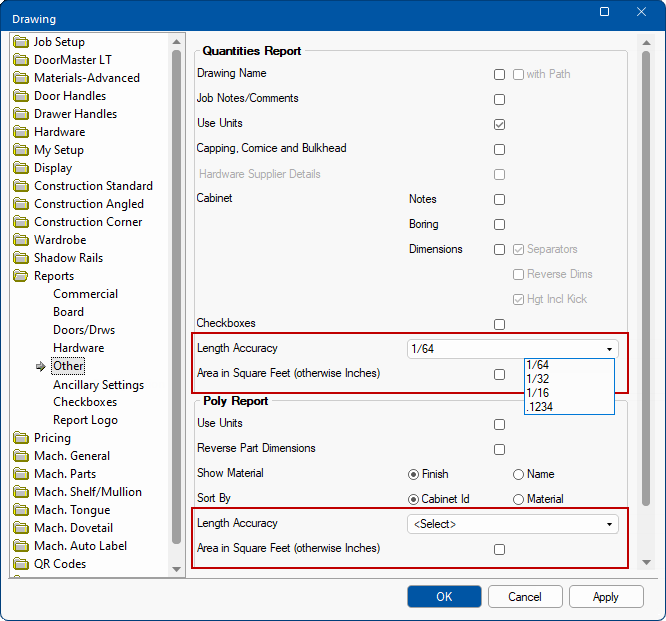Enable the Drawing Name checkbox

(499, 74)
